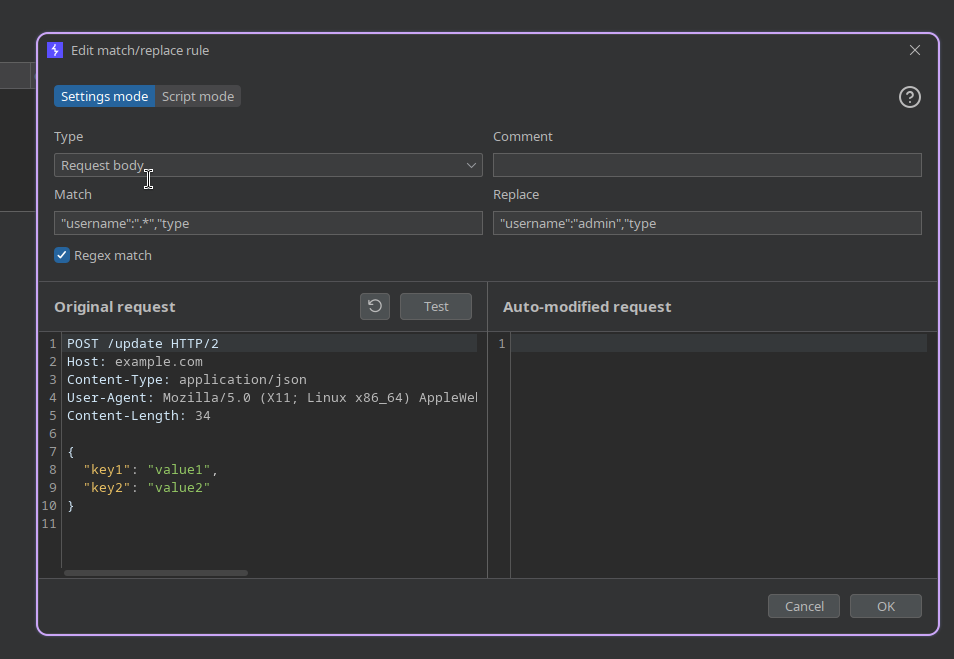Viewport: 954px width, 659px height.
Task: Click the Original request horizontal scrollbar
Action: coord(155,573)
